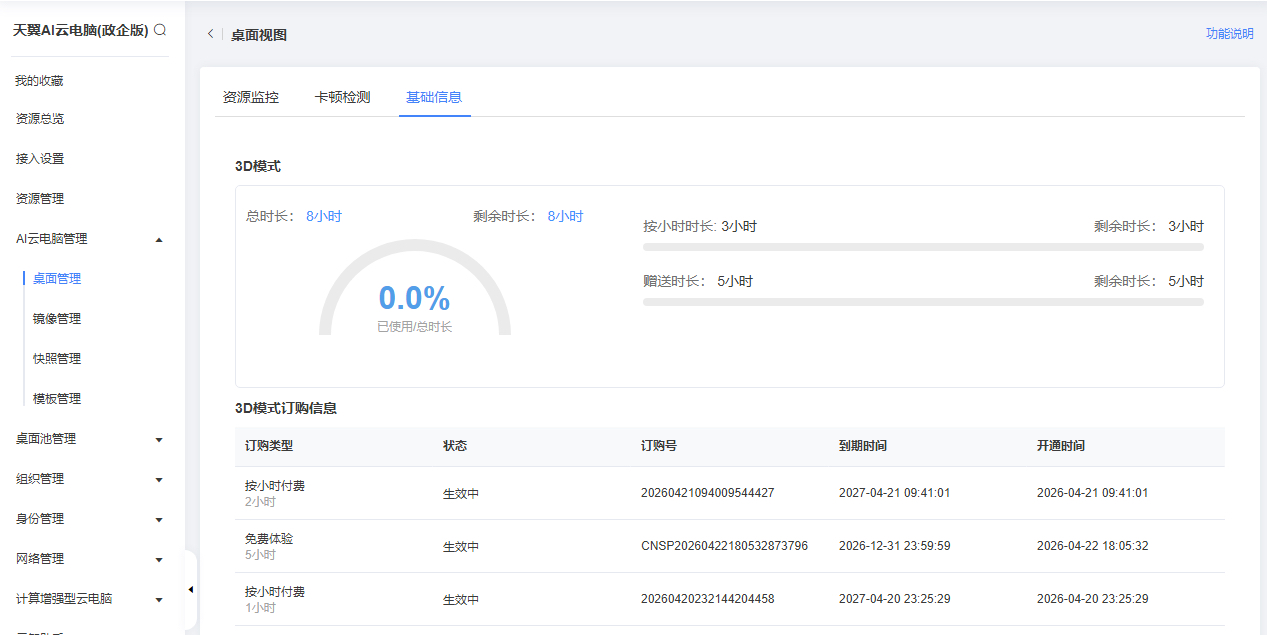
Task: Go to 资源总览 in the sidebar
Action: 39,119
